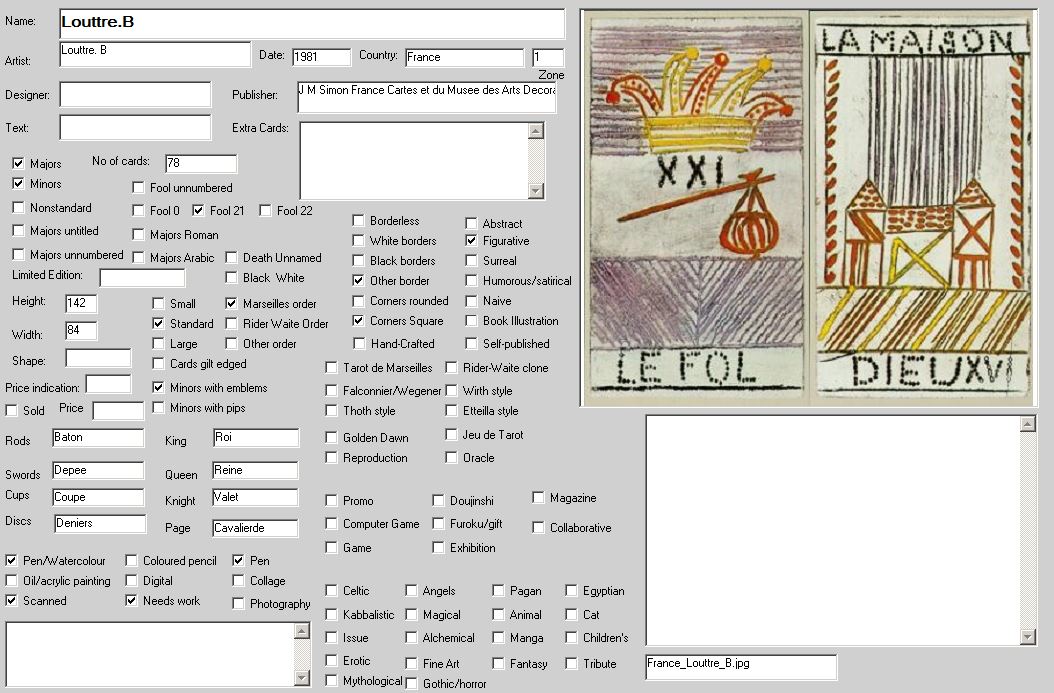Uncheck the Needs work checkbox
This screenshot has width=1054, height=693.
[132, 601]
